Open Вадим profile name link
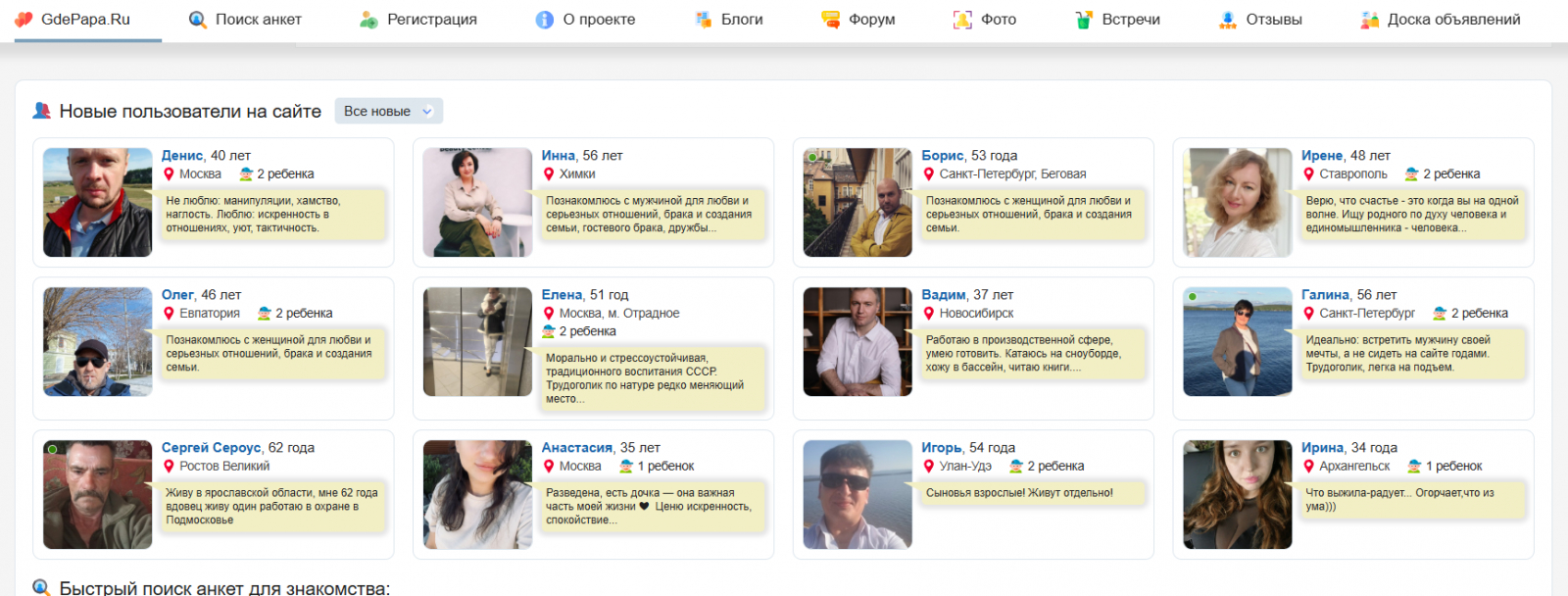 click(944, 295)
